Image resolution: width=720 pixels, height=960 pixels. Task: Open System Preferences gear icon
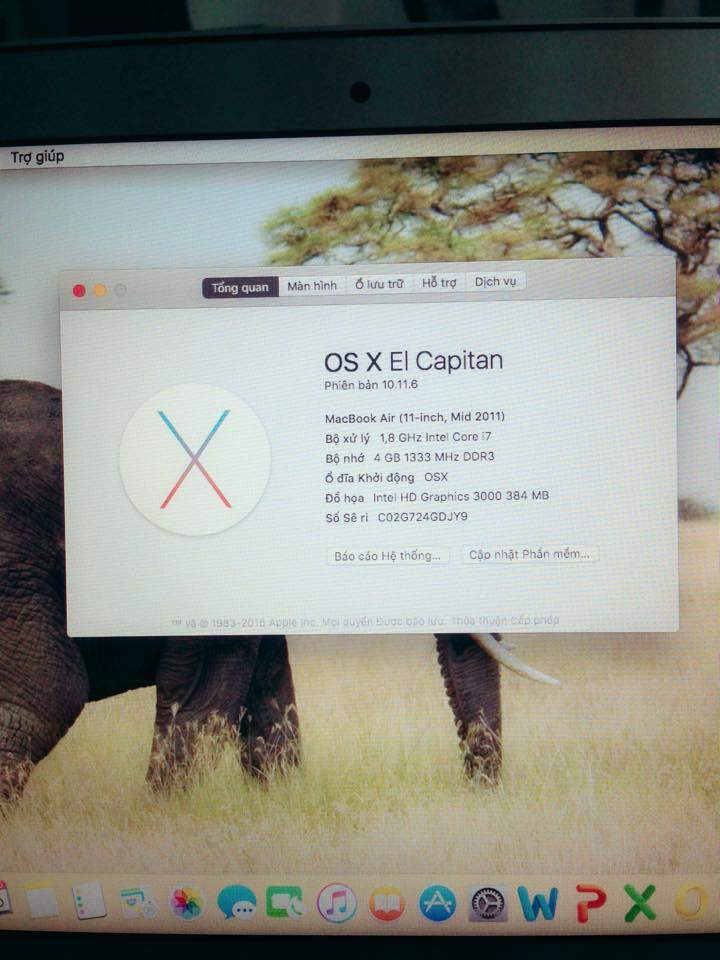click(488, 904)
